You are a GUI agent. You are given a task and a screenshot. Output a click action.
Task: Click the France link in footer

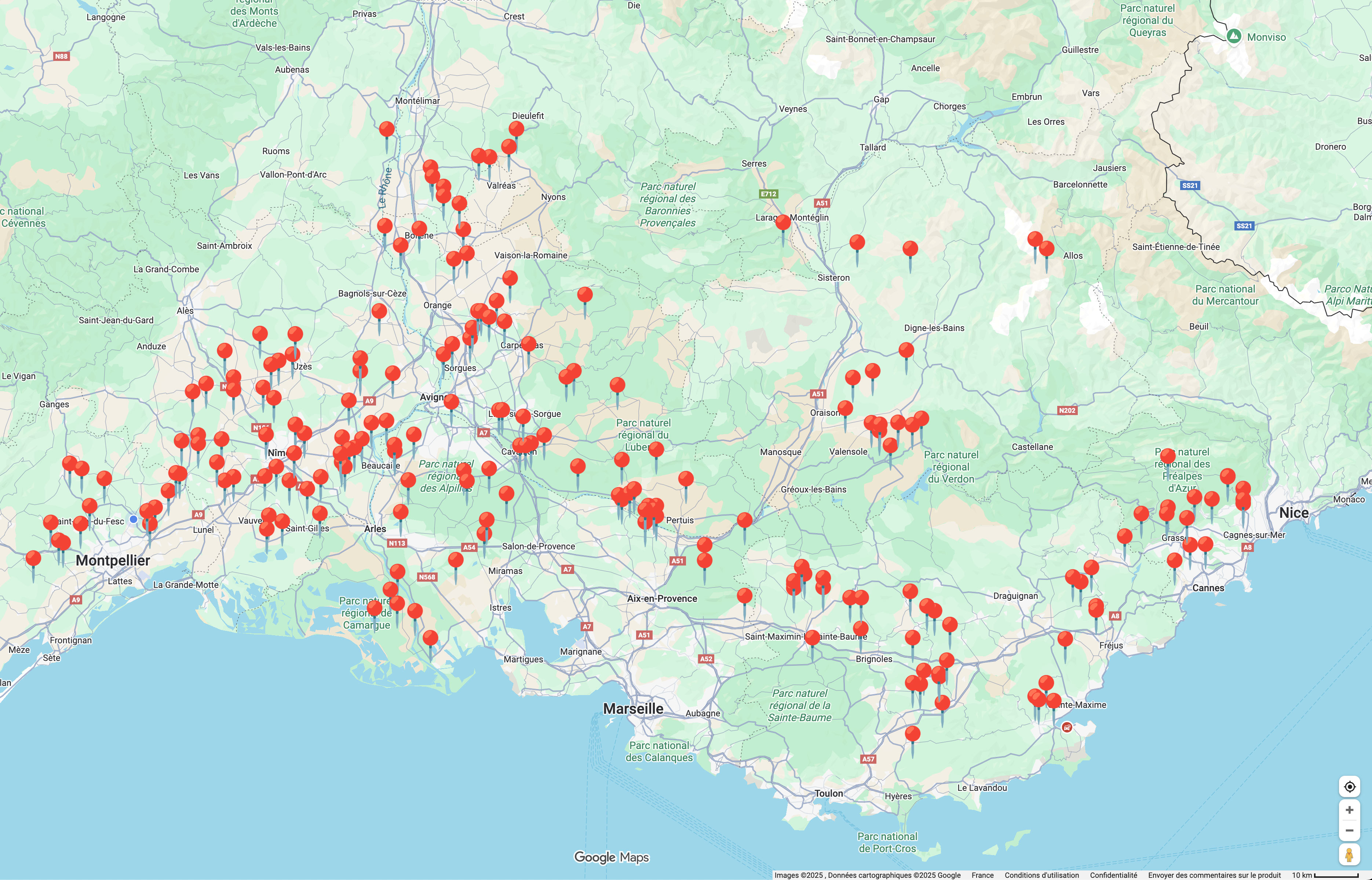(x=982, y=875)
